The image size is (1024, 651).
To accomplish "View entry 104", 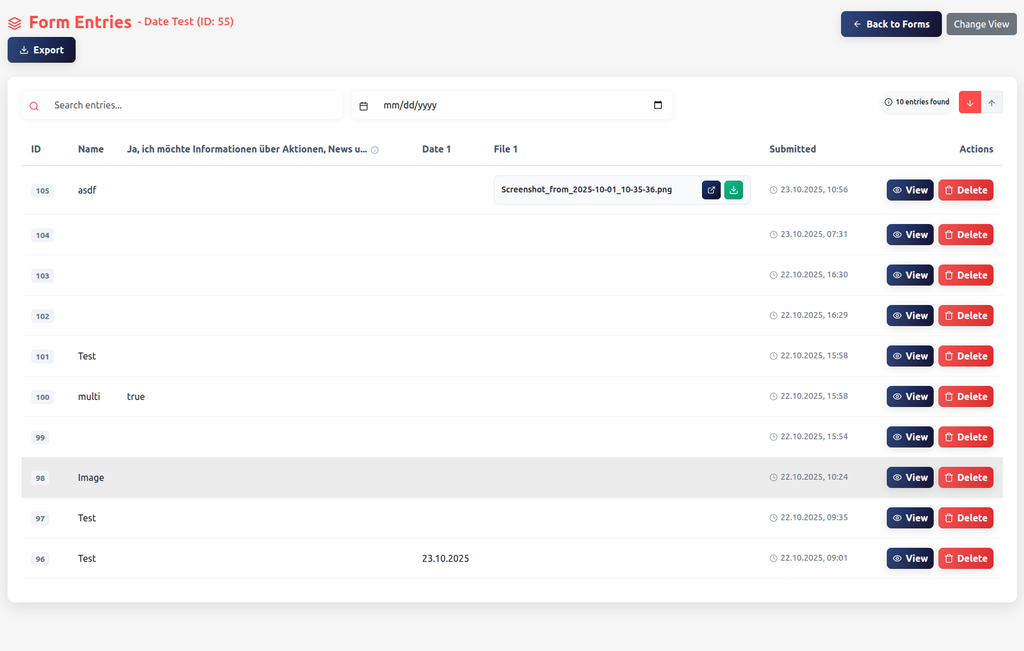I will tap(910, 234).
